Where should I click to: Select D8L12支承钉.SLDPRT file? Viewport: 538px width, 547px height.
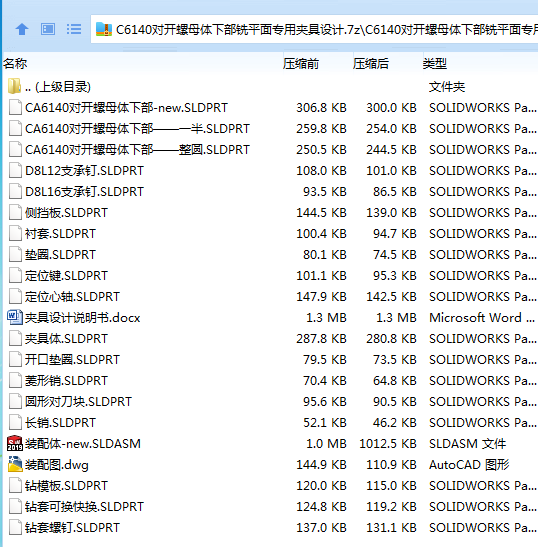84,171
